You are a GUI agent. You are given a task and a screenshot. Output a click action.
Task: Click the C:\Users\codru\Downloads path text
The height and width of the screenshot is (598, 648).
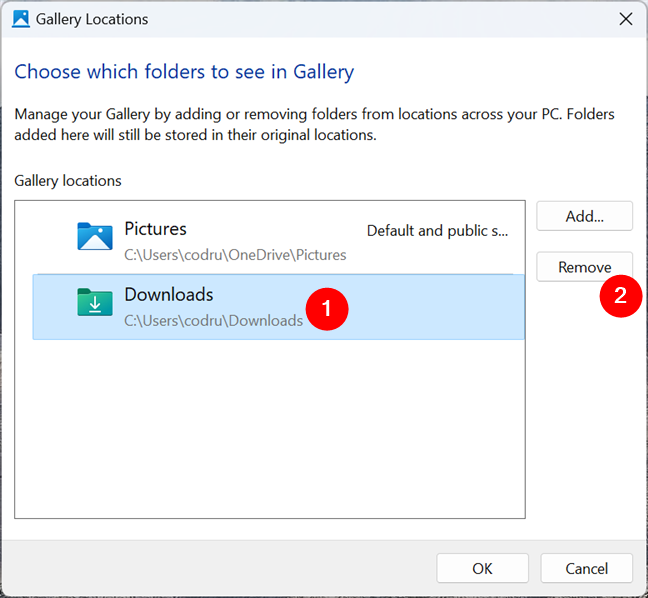click(214, 321)
